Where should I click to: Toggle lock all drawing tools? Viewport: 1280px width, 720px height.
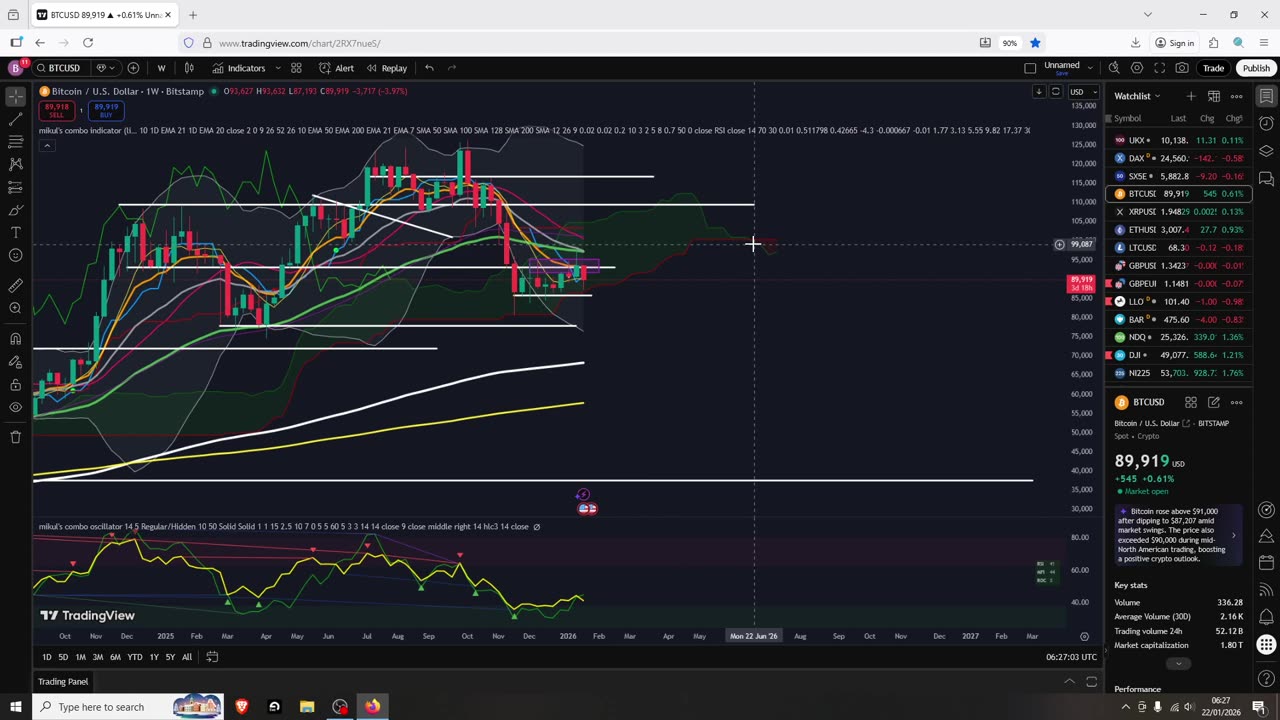16,385
